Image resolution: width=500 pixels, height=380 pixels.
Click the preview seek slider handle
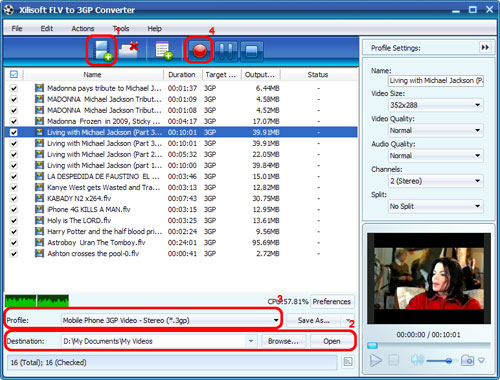[x=372, y=345]
